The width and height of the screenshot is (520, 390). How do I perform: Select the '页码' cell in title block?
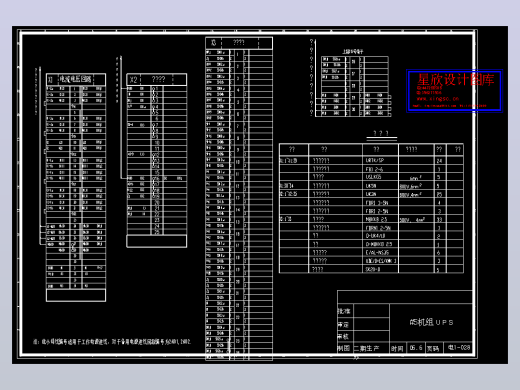(x=433, y=349)
